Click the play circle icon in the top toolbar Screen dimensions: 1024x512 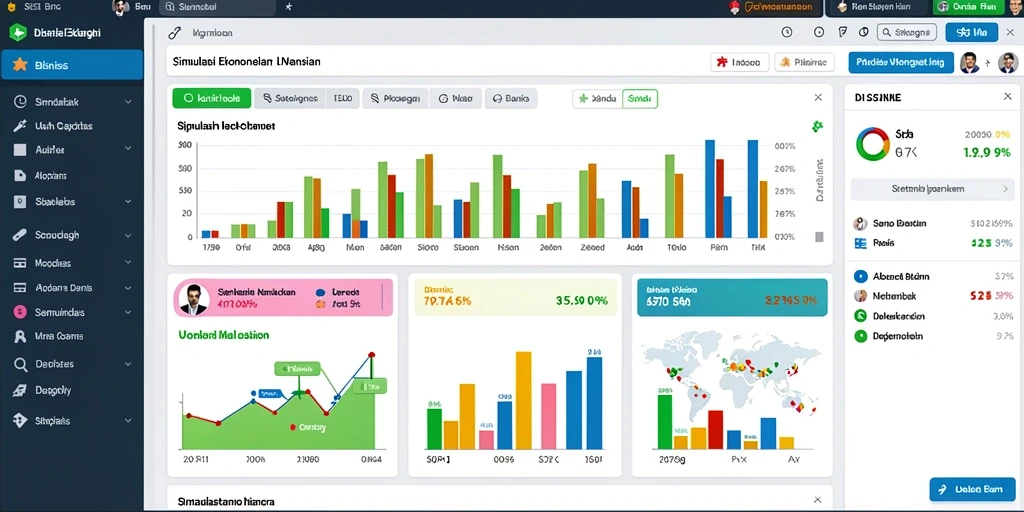[819, 32]
